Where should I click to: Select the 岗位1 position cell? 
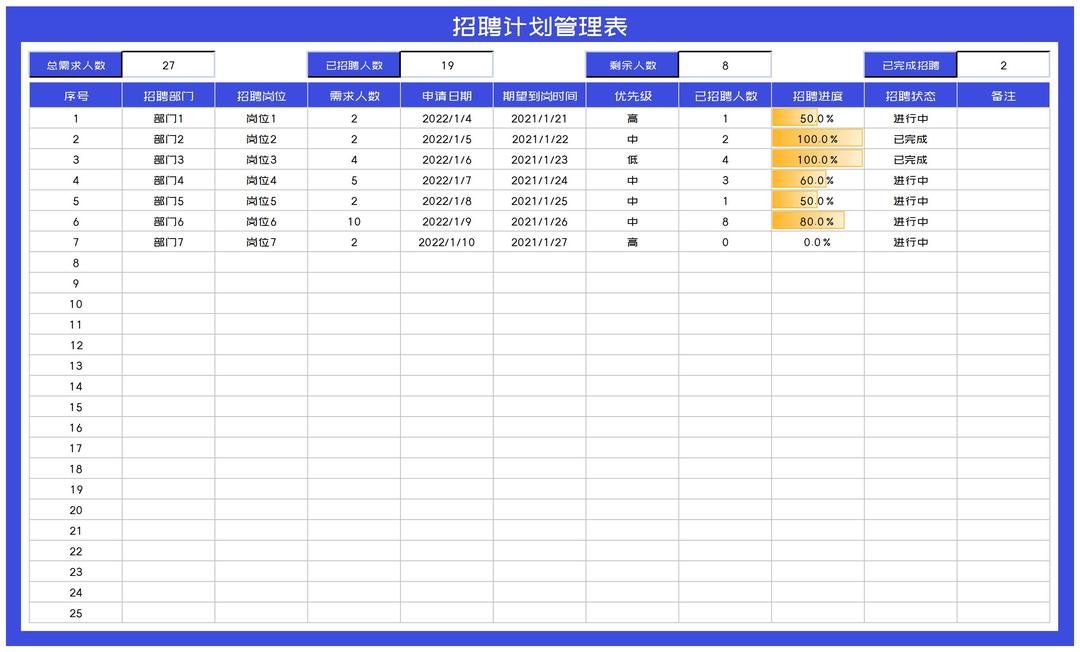point(261,118)
